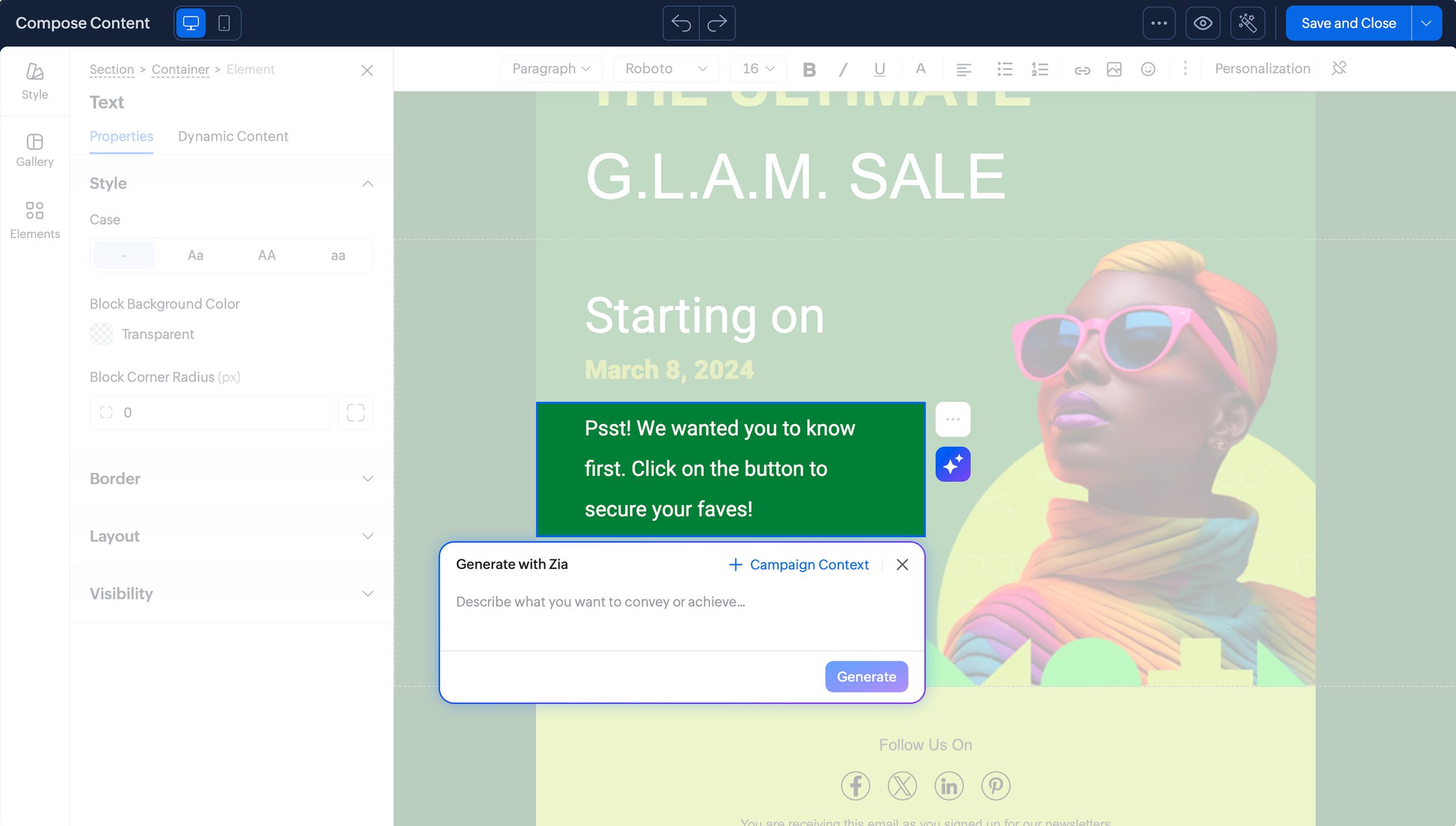Open the Gallery sidebar panel

click(x=35, y=150)
